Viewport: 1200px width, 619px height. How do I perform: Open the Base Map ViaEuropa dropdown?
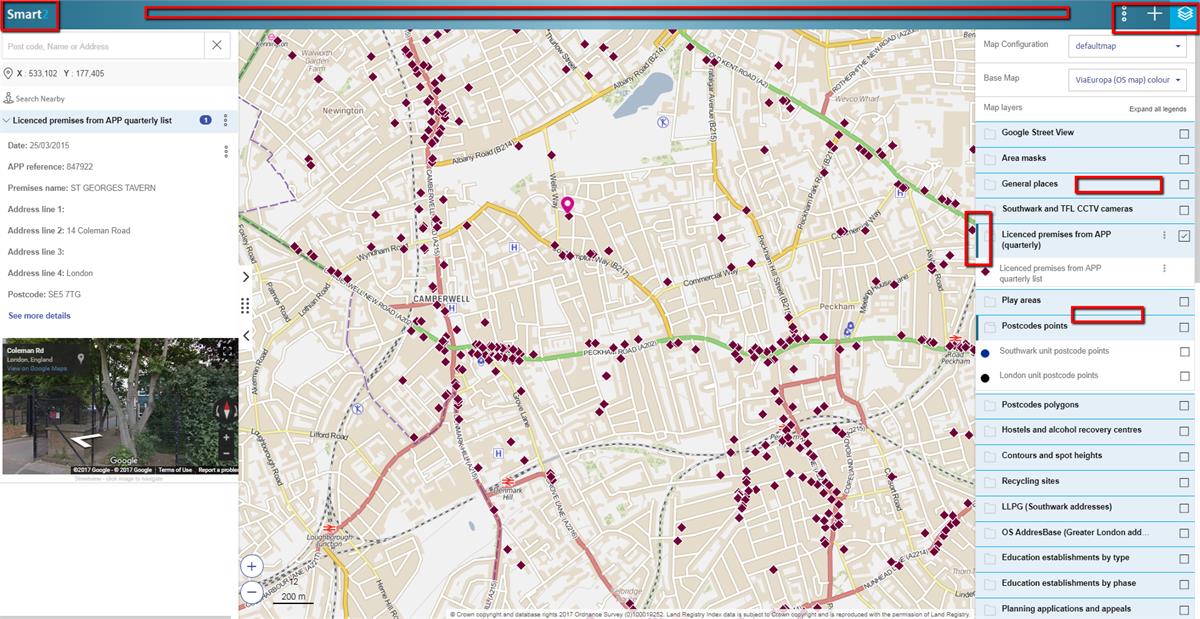[x=1127, y=79]
